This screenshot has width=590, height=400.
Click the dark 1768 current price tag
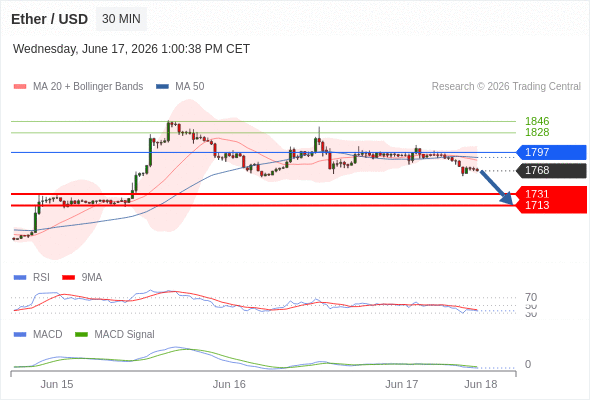tap(551, 170)
